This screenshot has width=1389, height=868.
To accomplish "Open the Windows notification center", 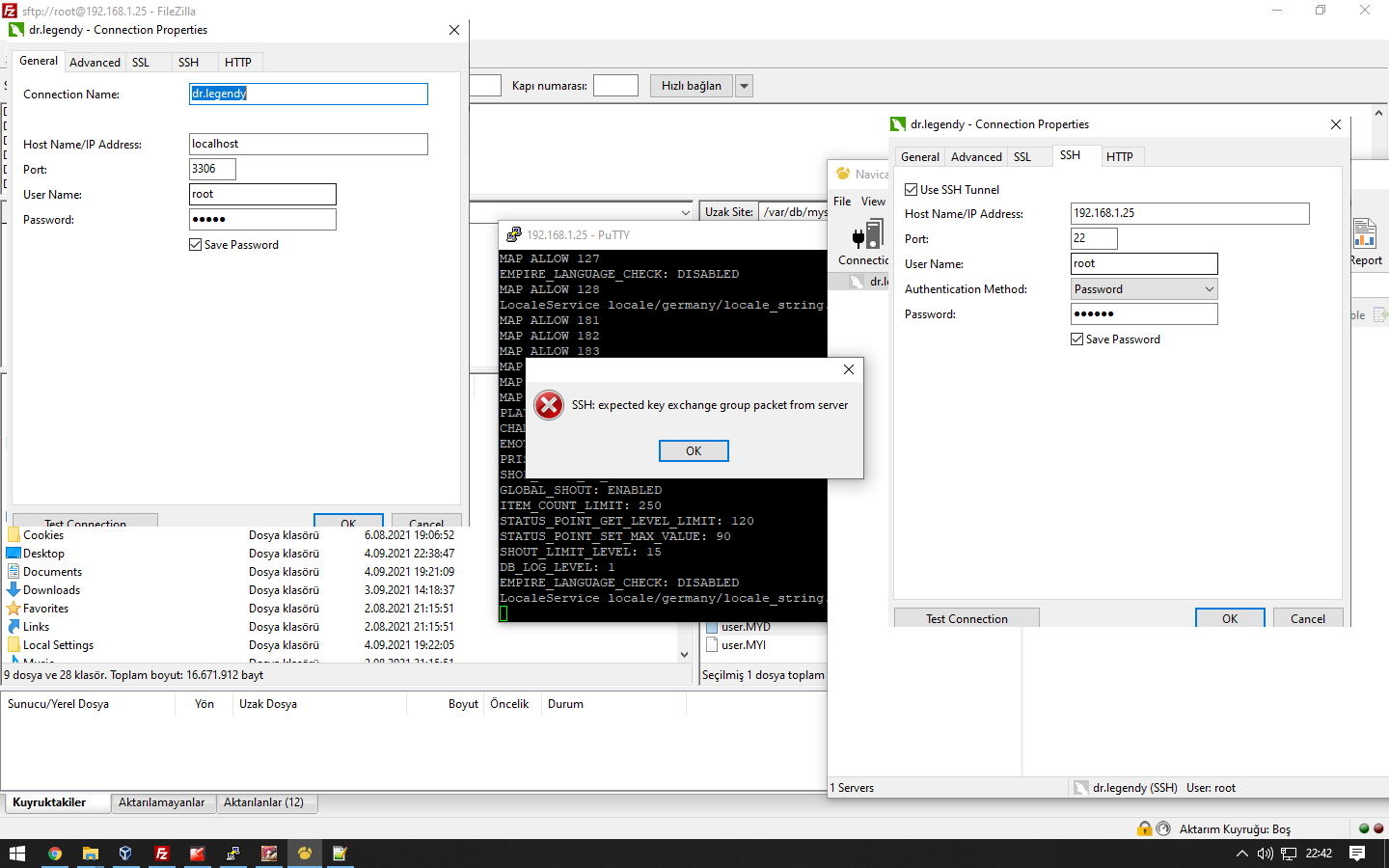I will pos(1357,854).
